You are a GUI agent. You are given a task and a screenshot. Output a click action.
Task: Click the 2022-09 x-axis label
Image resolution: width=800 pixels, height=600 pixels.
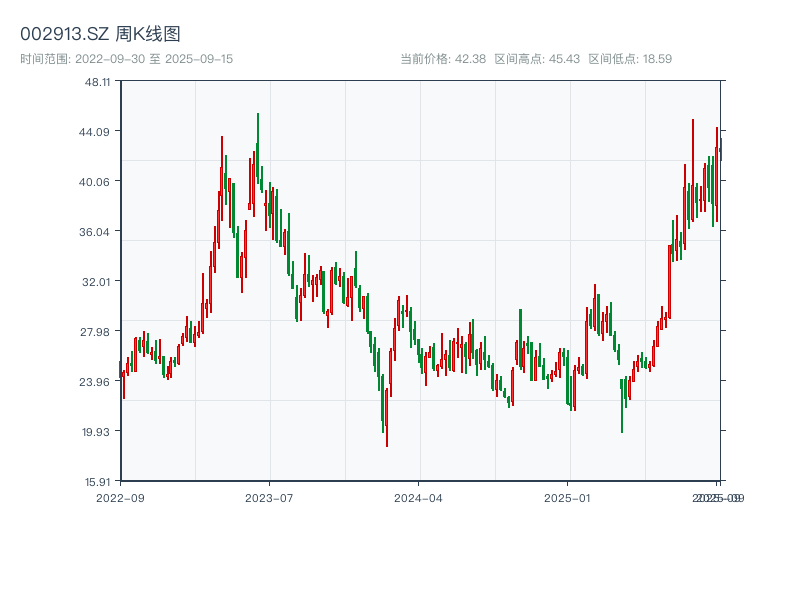click(120, 498)
